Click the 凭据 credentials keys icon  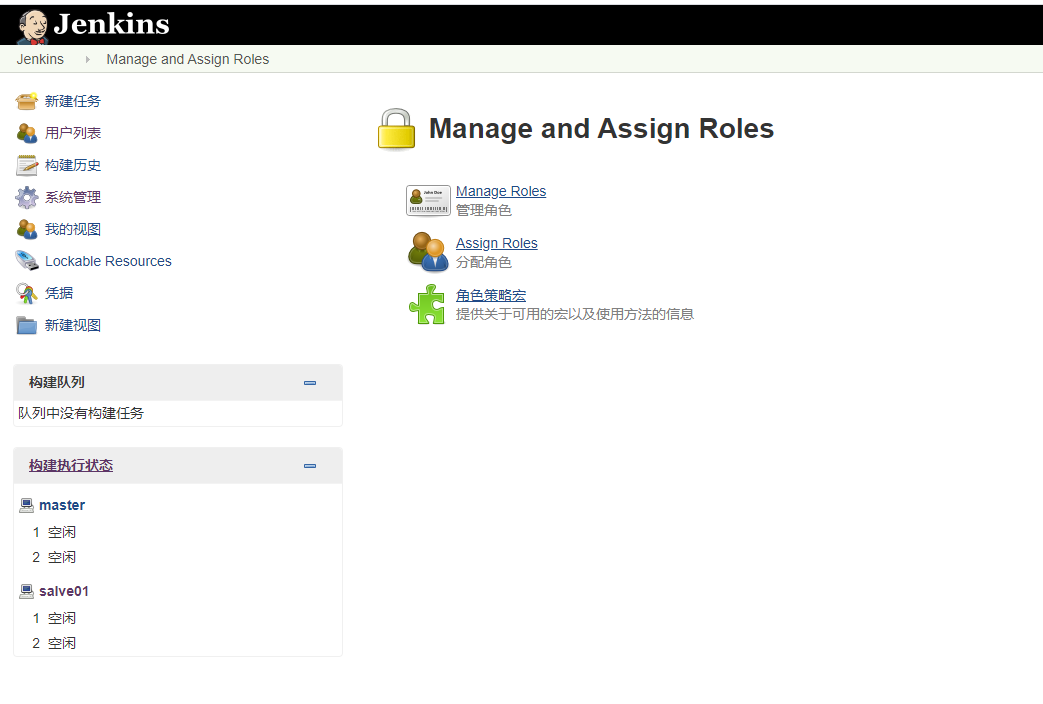pos(27,293)
